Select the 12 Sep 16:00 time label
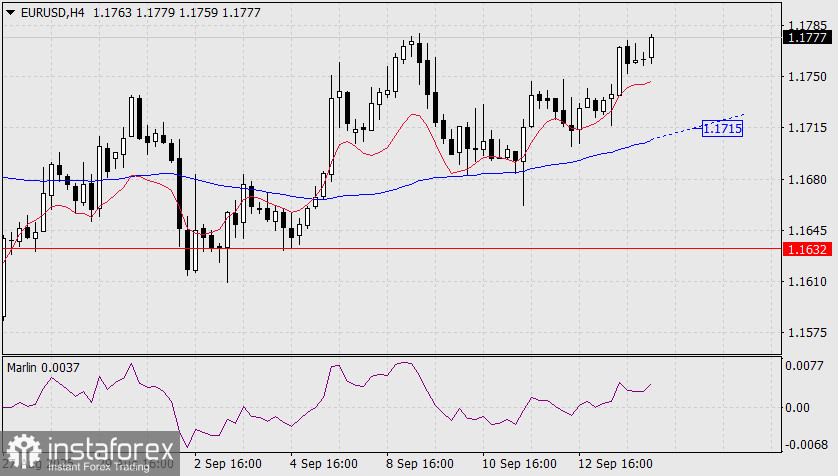 click(615, 464)
